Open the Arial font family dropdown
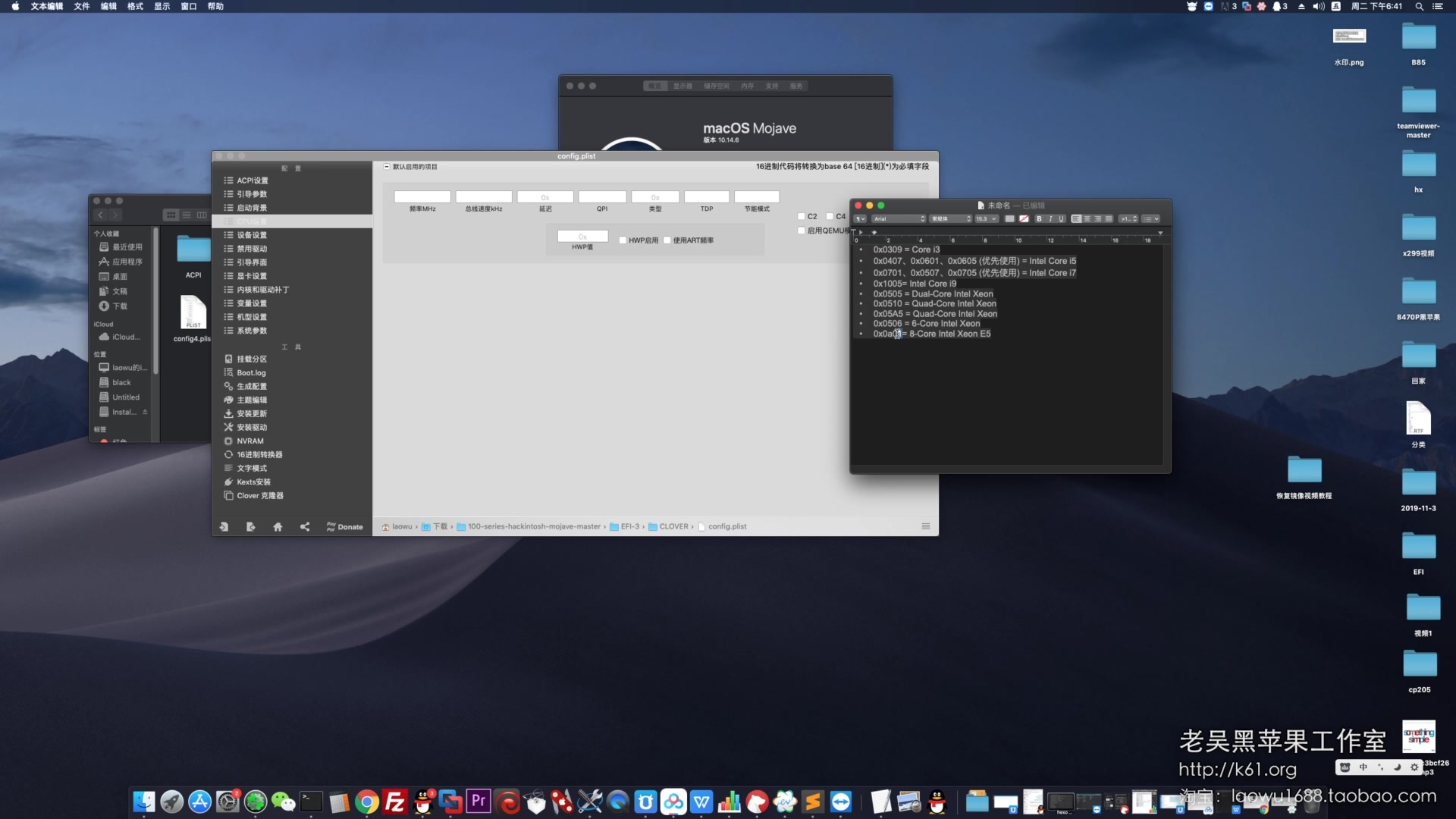1456x819 pixels. (x=899, y=218)
